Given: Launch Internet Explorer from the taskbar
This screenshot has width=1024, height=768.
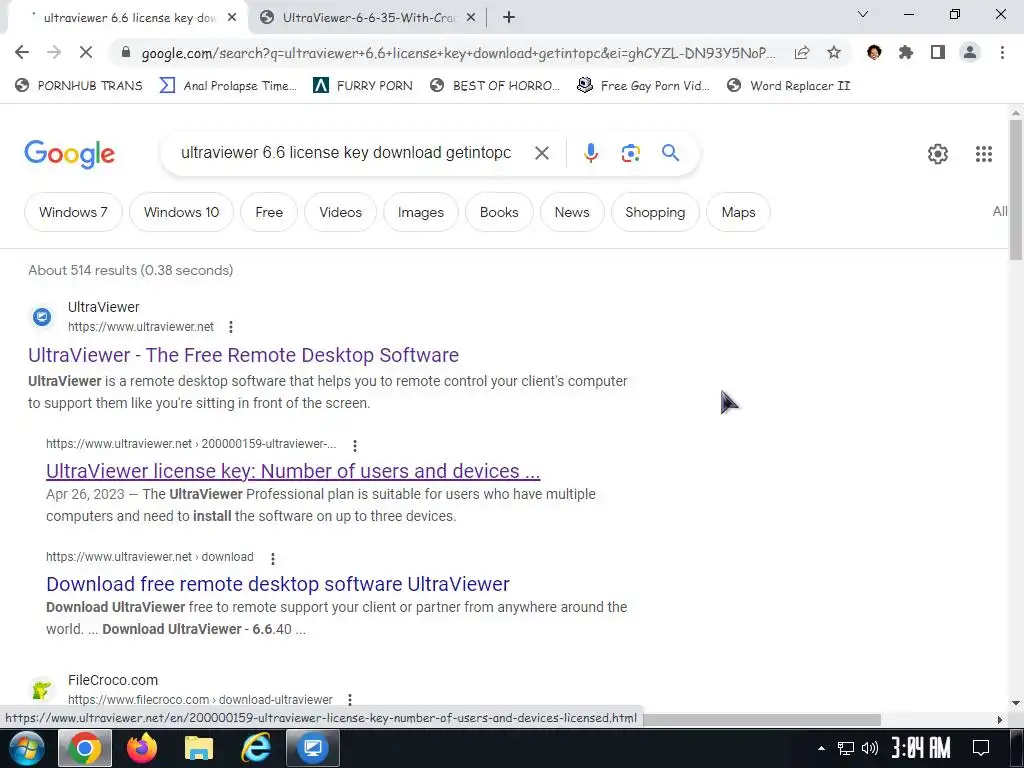Looking at the screenshot, I should (255, 748).
